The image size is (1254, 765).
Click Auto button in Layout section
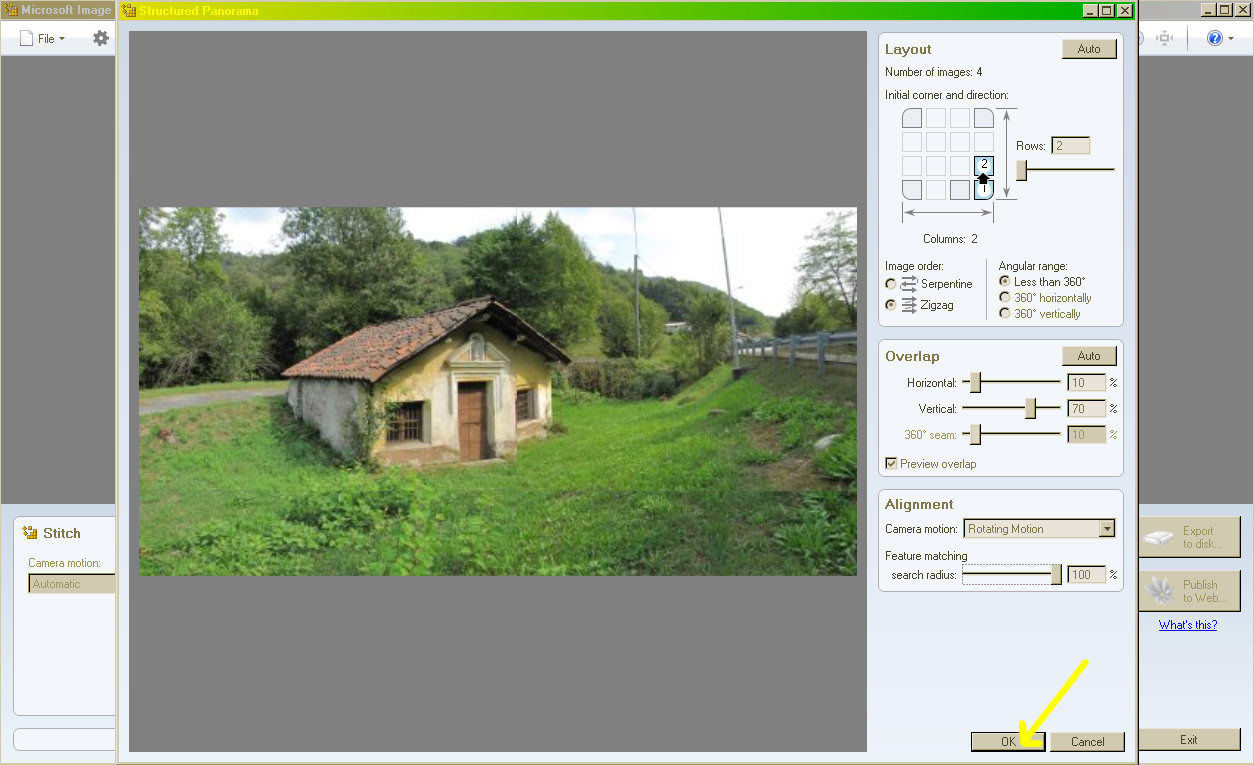coord(1089,49)
